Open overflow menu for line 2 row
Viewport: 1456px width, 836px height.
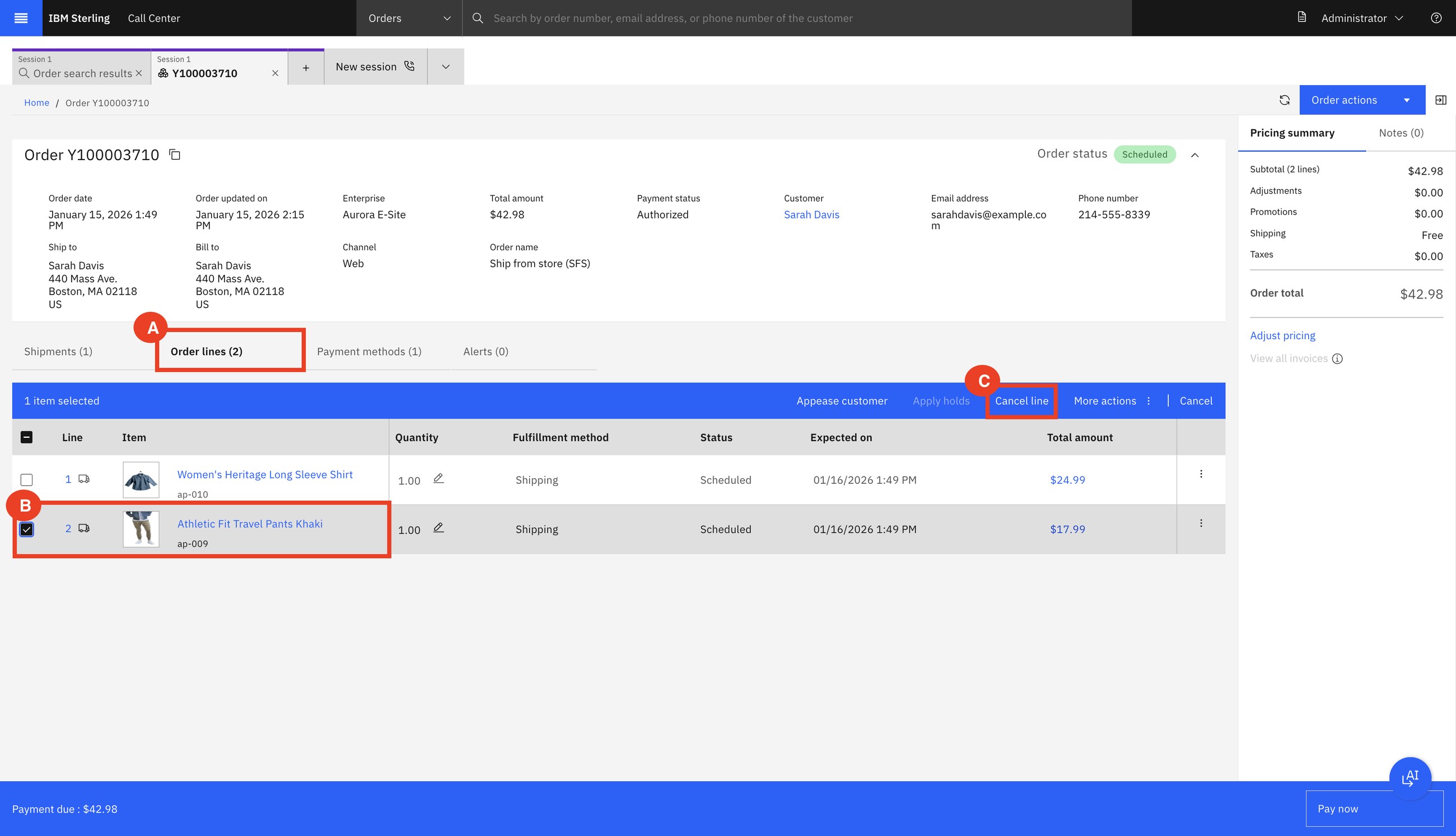[x=1201, y=523]
